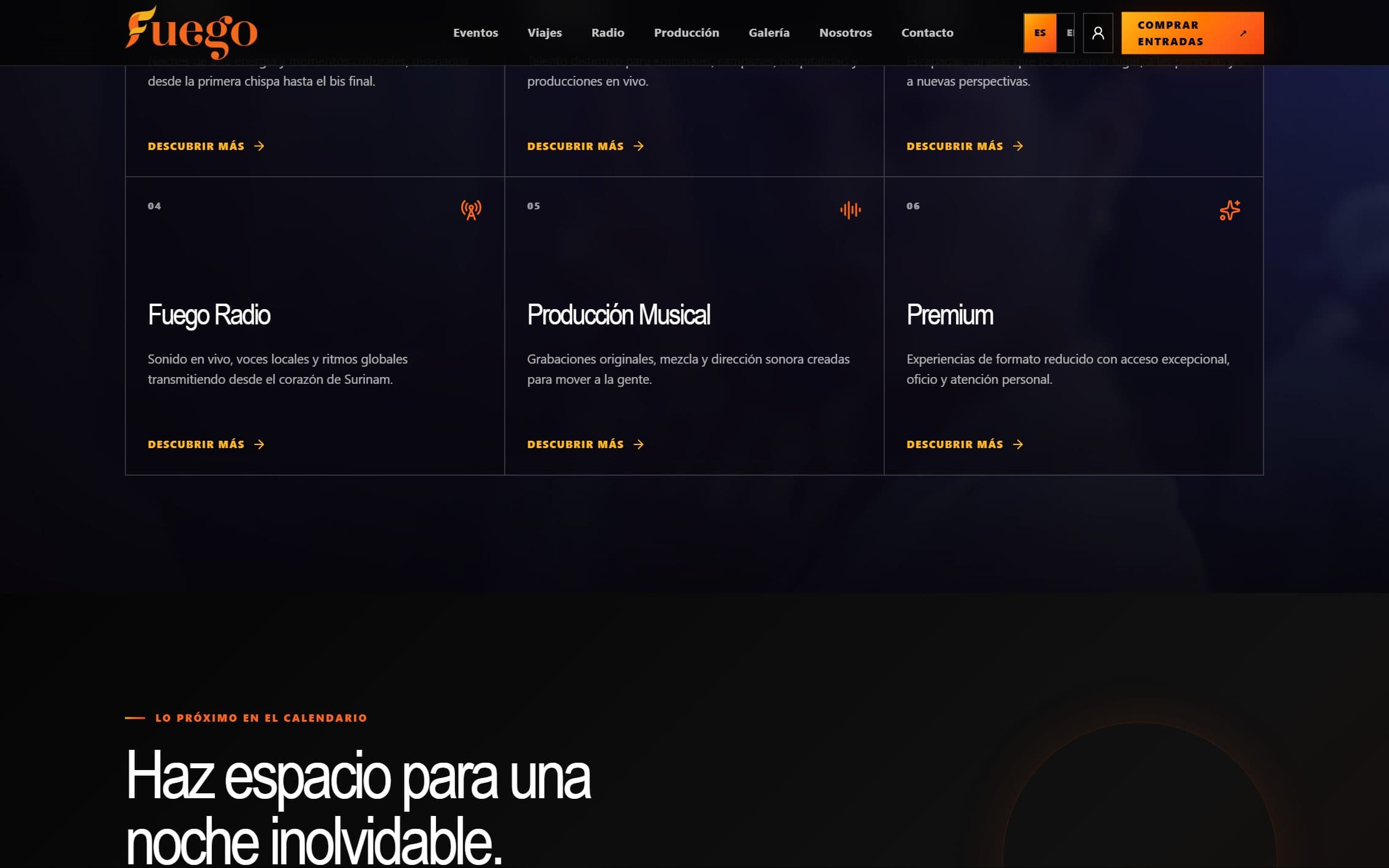The height and width of the screenshot is (868, 1389).
Task: Click the 'Grabaciones originales, mezcla' description
Action: (x=688, y=369)
